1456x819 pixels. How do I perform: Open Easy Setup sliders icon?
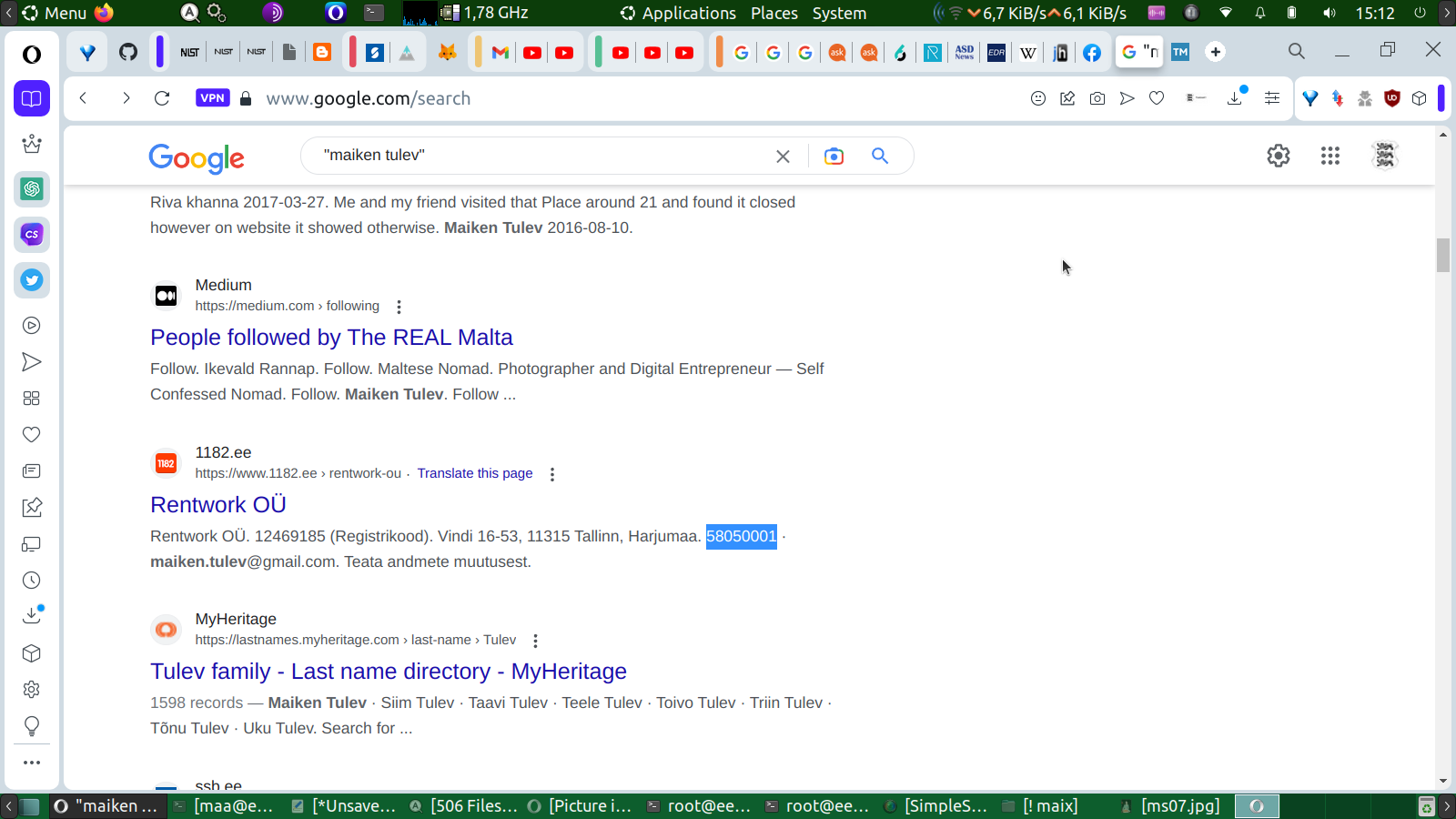pyautogui.click(x=1272, y=98)
